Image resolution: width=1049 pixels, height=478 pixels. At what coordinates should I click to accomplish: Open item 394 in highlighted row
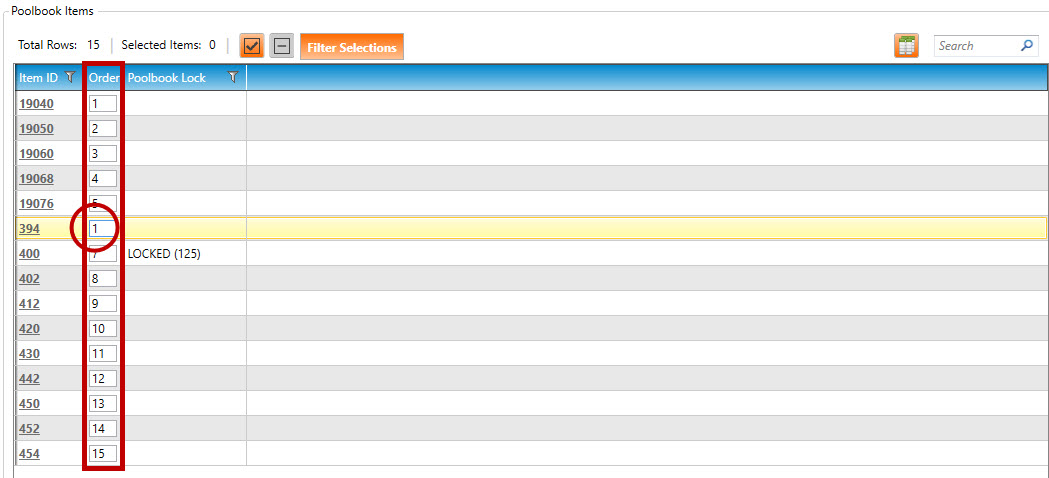[x=29, y=229]
